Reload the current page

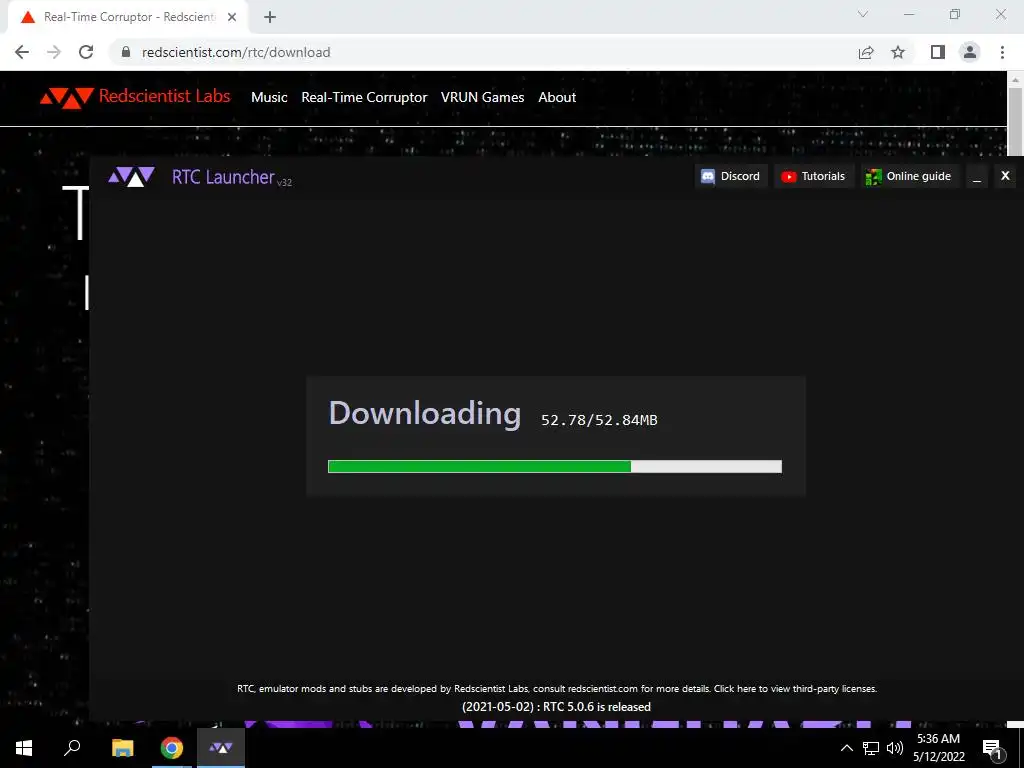click(x=86, y=52)
